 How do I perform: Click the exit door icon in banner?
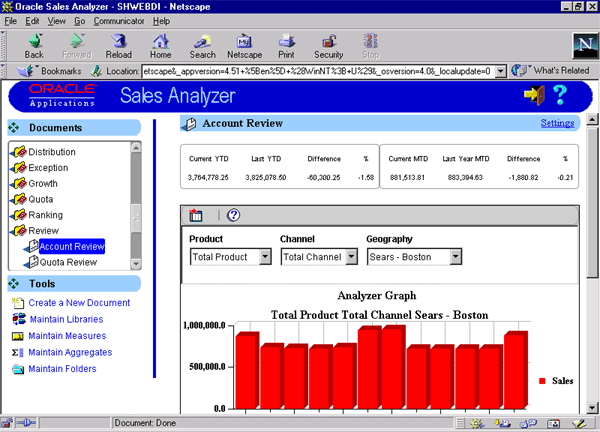coord(534,95)
